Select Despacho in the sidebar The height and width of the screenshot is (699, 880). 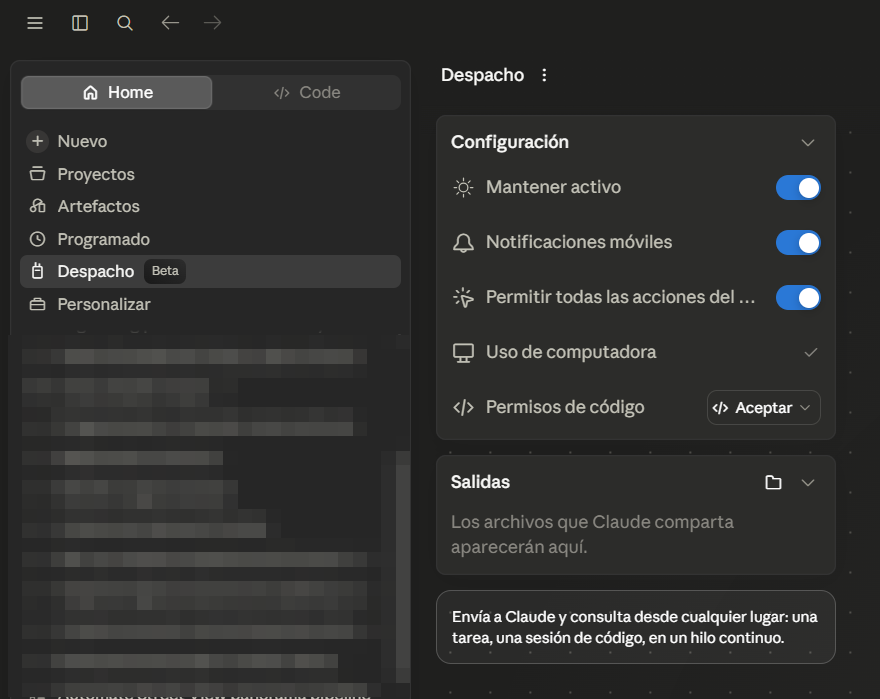click(x=210, y=271)
